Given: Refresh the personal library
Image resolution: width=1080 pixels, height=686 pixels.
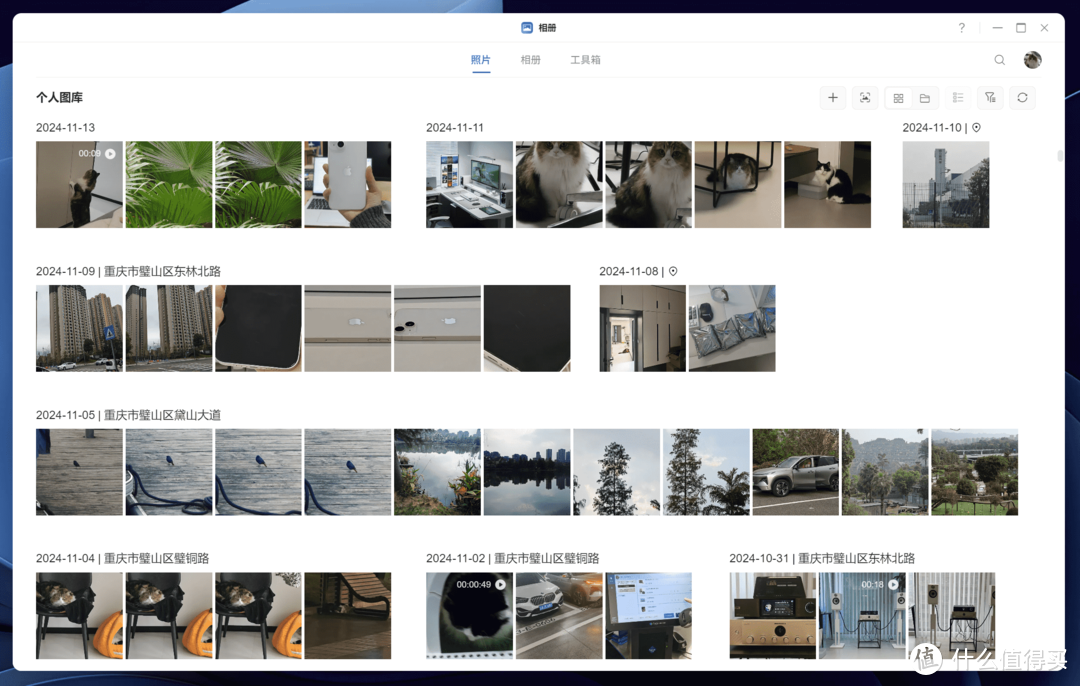Looking at the screenshot, I should (x=1022, y=98).
